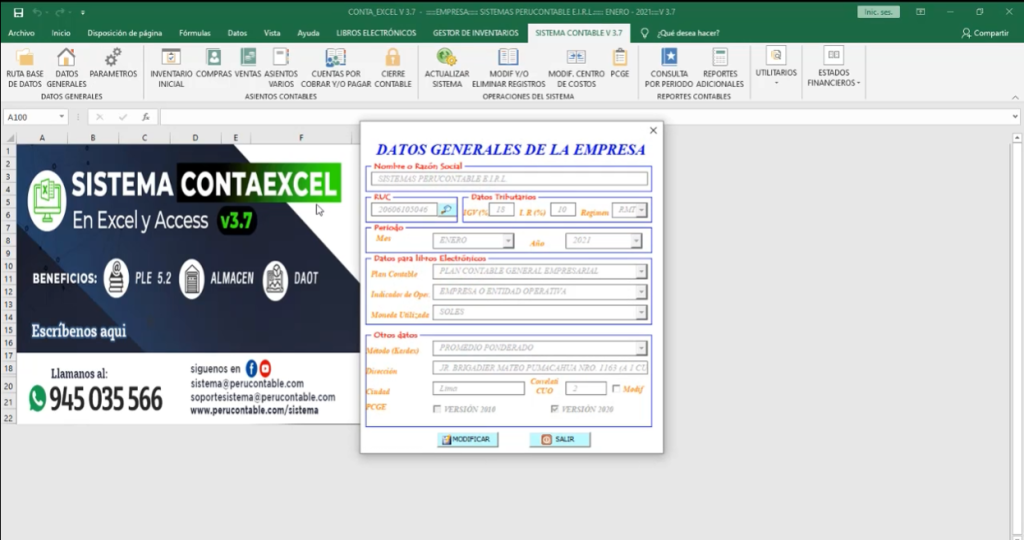
Task: Click the Inic. ses. button
Action: pyautogui.click(x=878, y=12)
